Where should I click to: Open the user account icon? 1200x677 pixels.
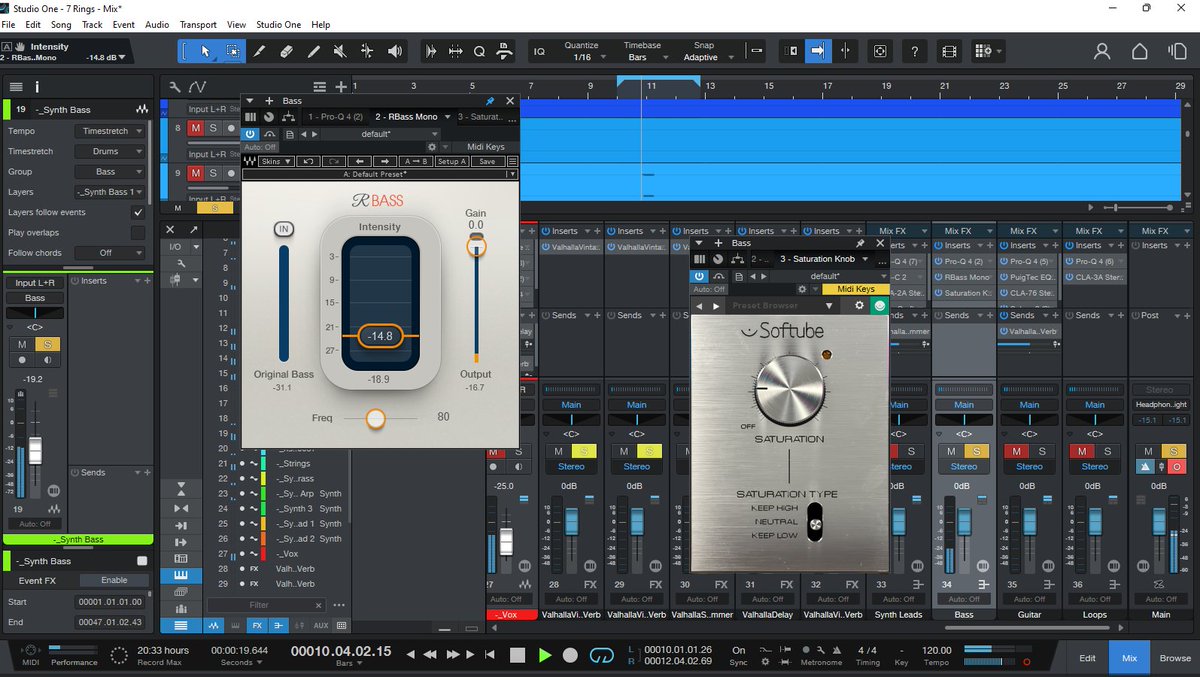1102,51
